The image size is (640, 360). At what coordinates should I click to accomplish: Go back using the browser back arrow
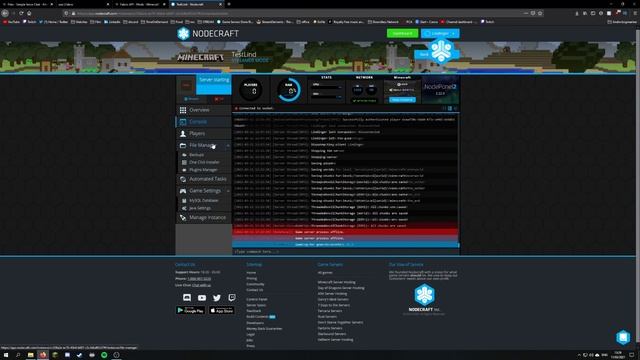(x=5, y=13)
